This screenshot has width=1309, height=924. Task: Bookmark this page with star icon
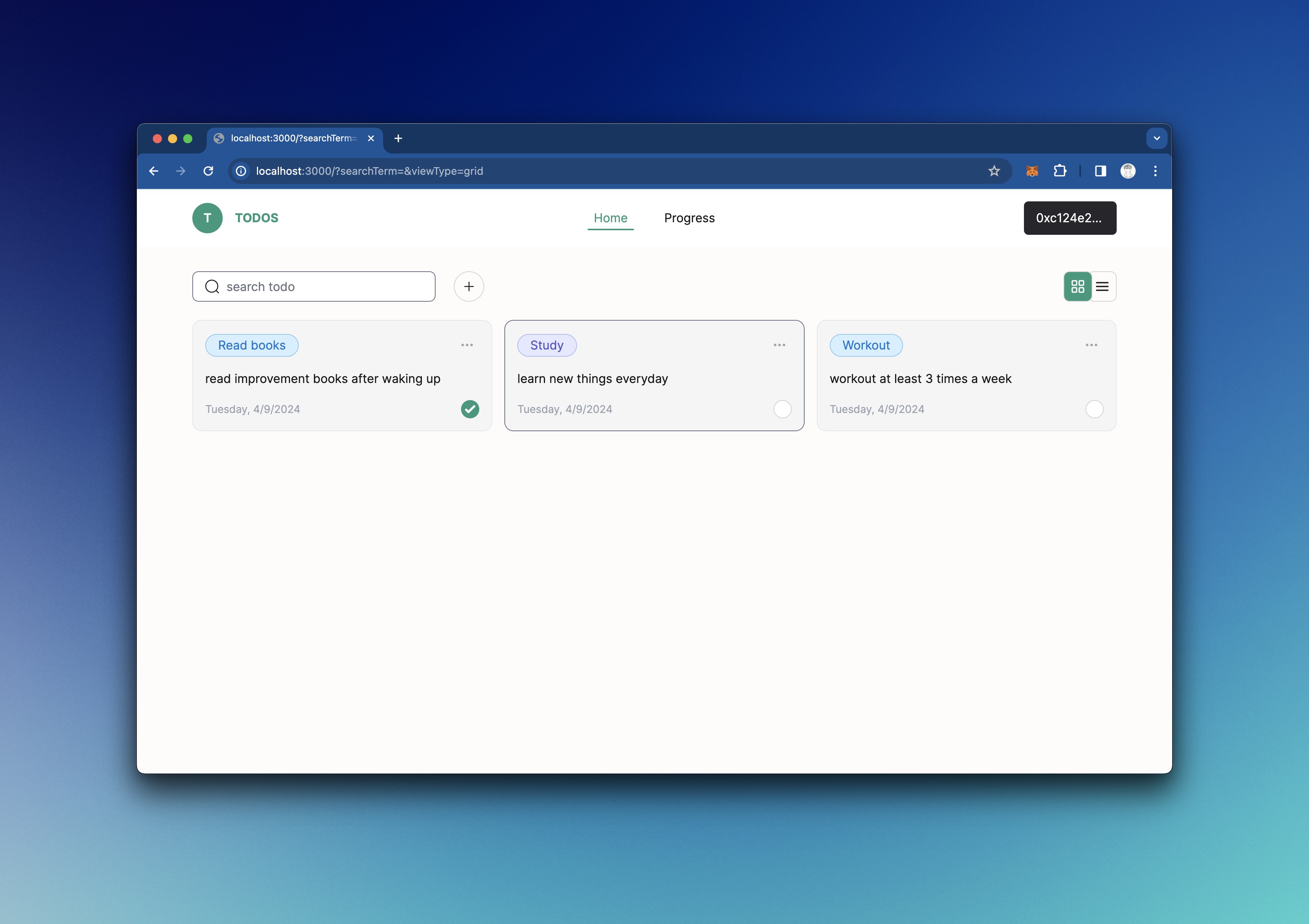coord(994,171)
